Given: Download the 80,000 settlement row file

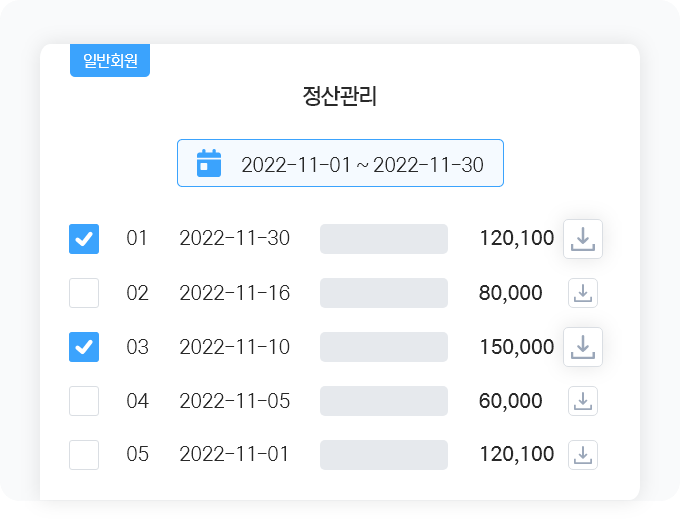Looking at the screenshot, I should (582, 293).
